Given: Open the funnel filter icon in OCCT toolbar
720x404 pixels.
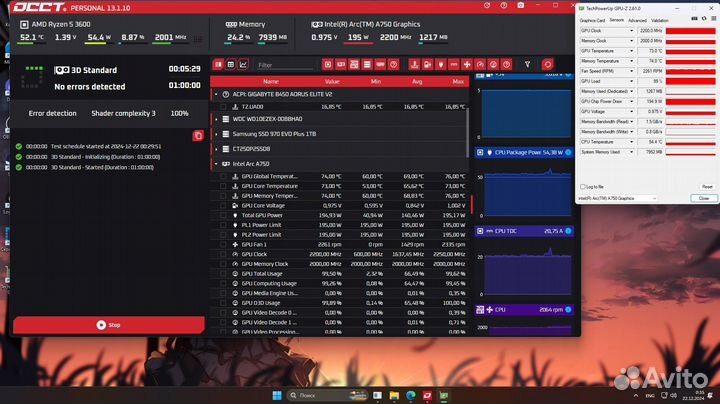Looking at the screenshot, I should coord(528,65).
